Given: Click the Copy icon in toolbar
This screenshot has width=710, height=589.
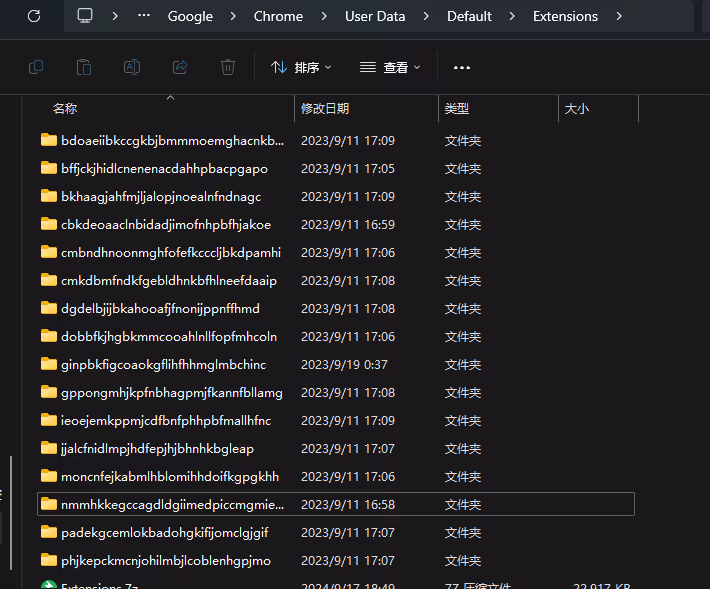Looking at the screenshot, I should click(x=36, y=67).
